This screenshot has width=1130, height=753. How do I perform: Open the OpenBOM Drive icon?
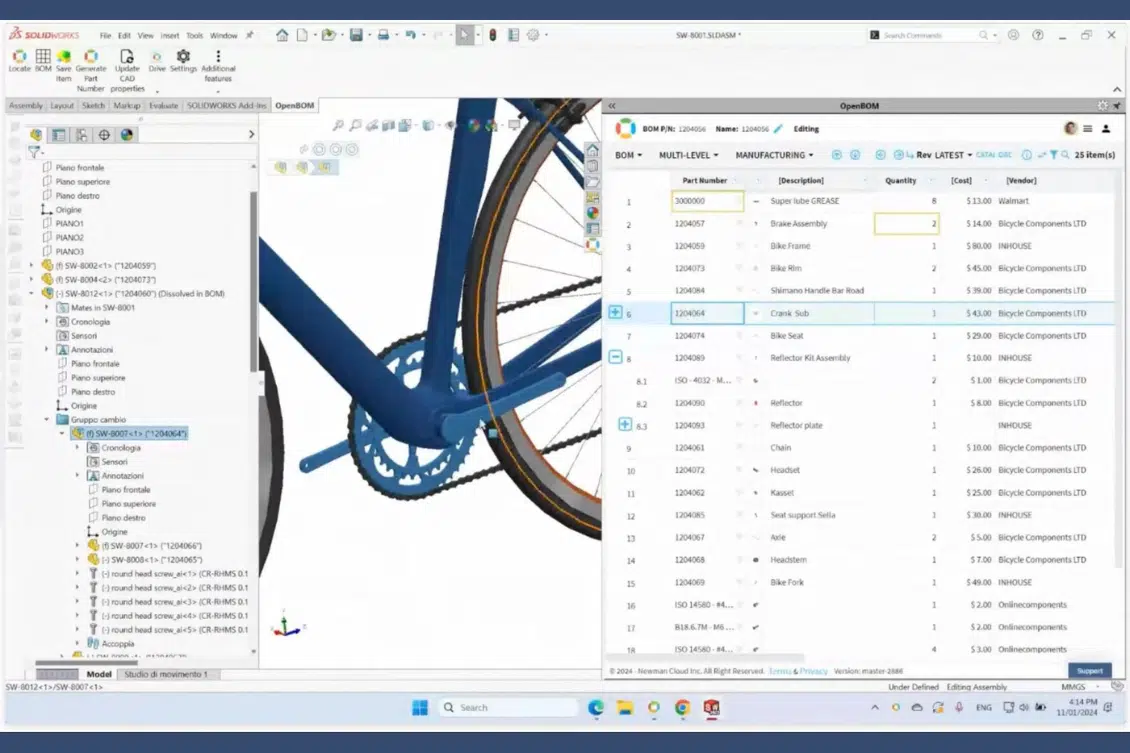156,56
